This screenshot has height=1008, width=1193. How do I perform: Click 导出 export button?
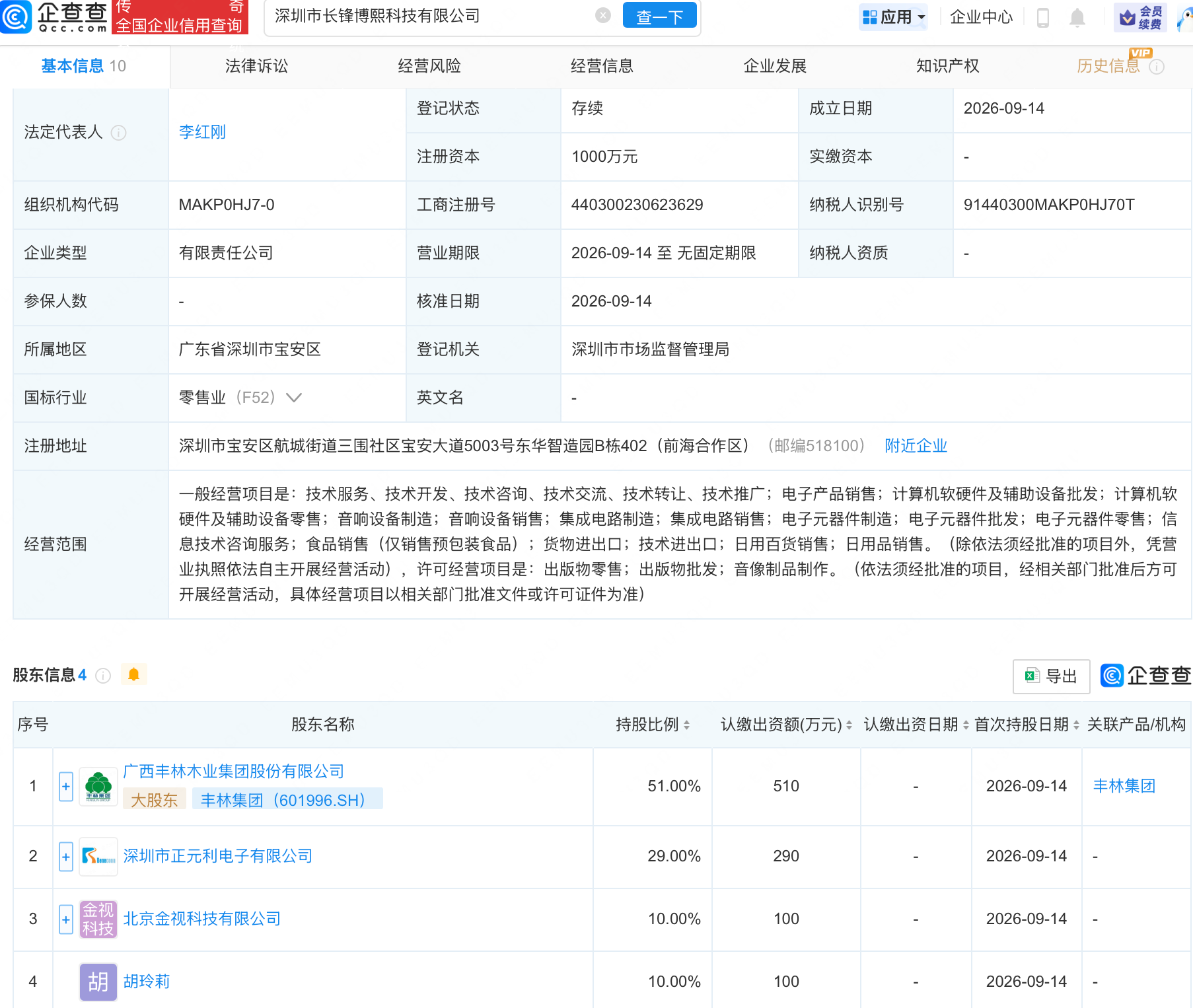1052,676
